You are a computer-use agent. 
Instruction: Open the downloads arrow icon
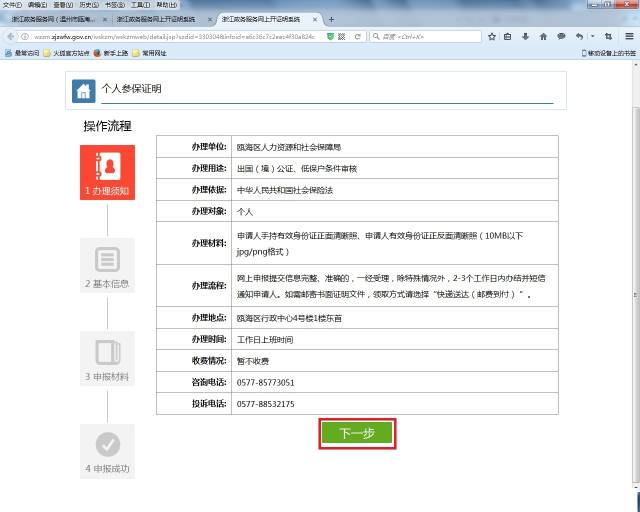525,37
